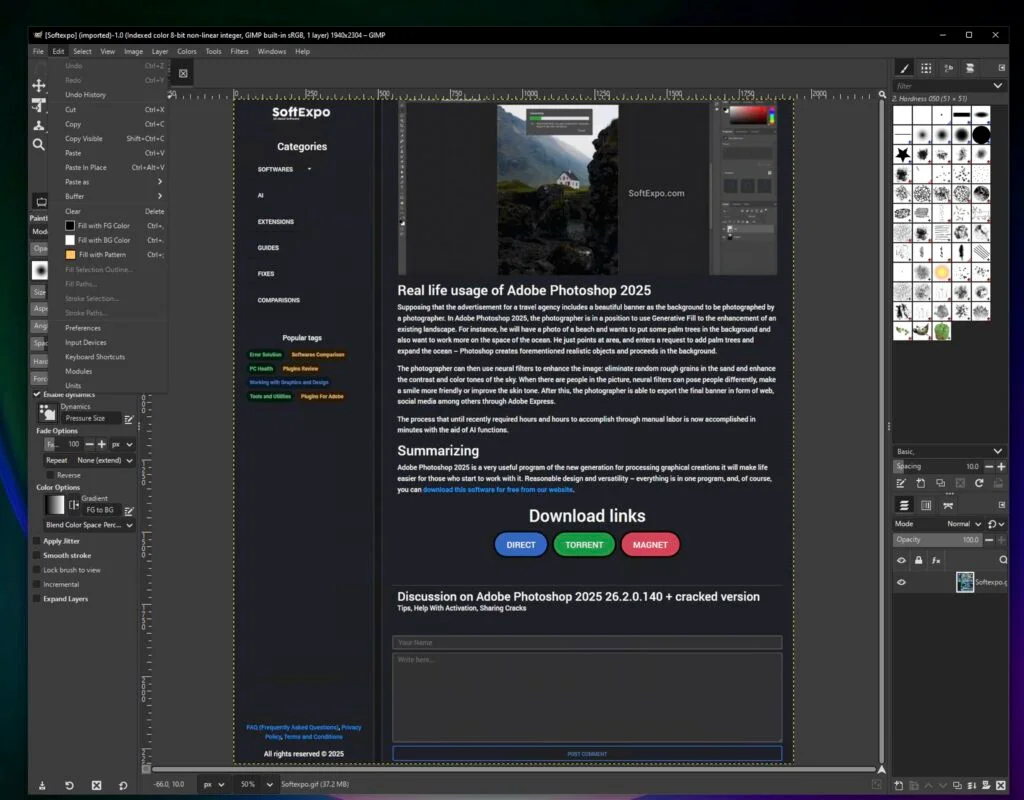Click the refresh brushes icon
Screen dimensions: 1024x800
[x=980, y=483]
